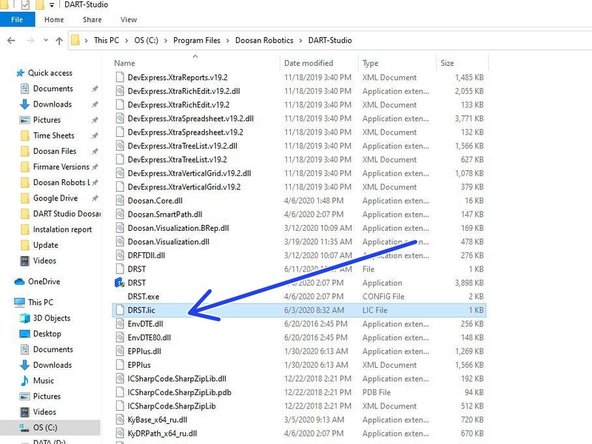Click the Music note icon under This PC
The width and height of the screenshot is (592, 444).
pos(25,381)
